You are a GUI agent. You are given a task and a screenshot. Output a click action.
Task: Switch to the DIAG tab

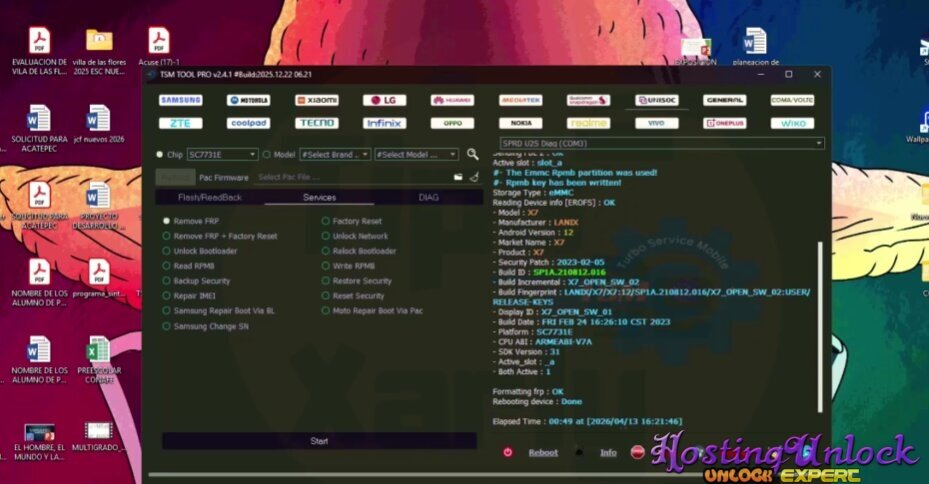tap(428, 197)
